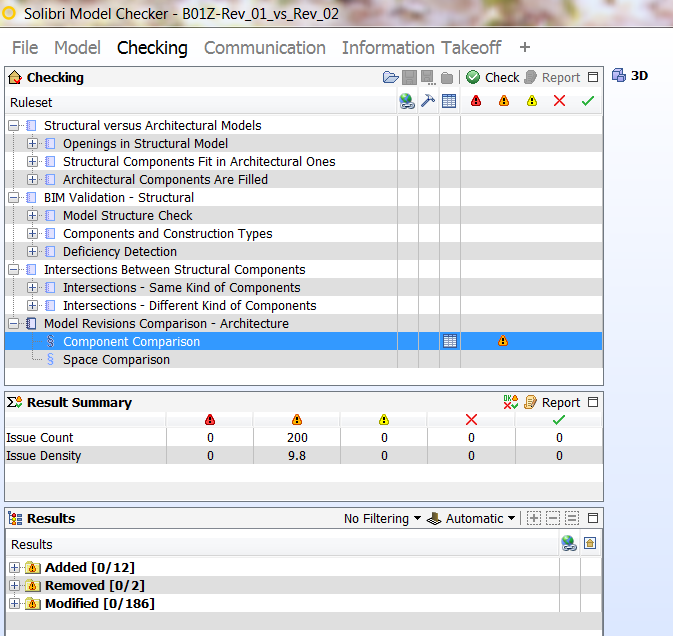
Task: Select the Deficiency Detection tree row label
Action: coord(120,251)
